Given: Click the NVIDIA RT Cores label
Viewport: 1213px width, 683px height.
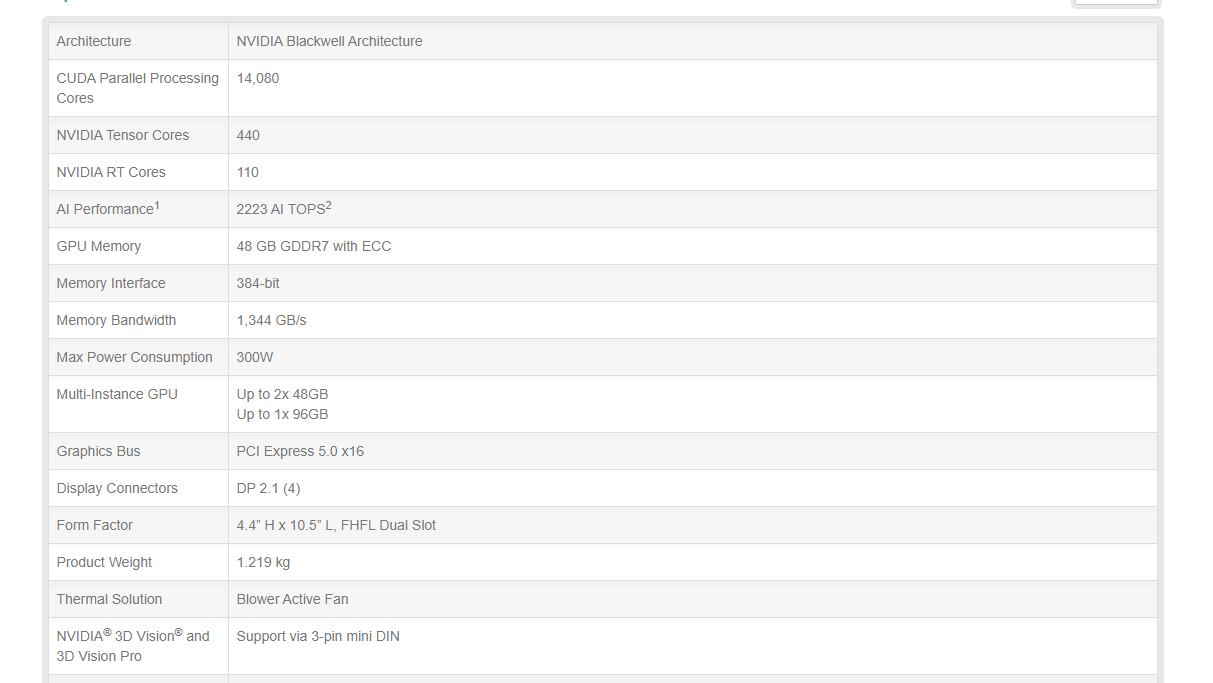Looking at the screenshot, I should click(111, 172).
